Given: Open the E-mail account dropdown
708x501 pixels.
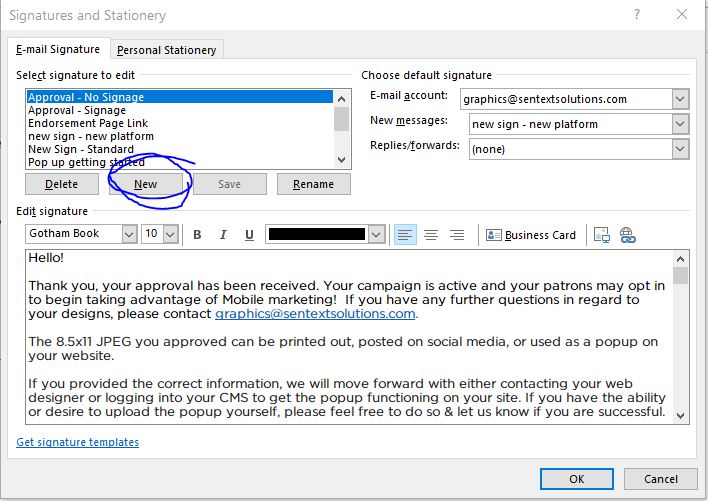Looking at the screenshot, I should pos(680,99).
